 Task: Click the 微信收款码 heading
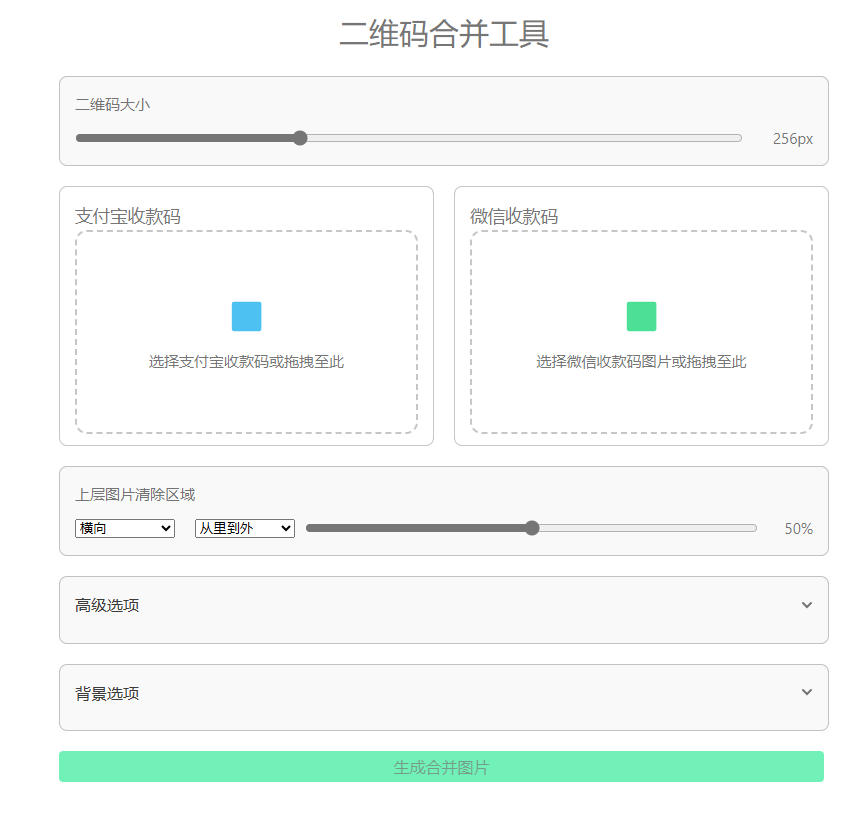click(x=514, y=216)
